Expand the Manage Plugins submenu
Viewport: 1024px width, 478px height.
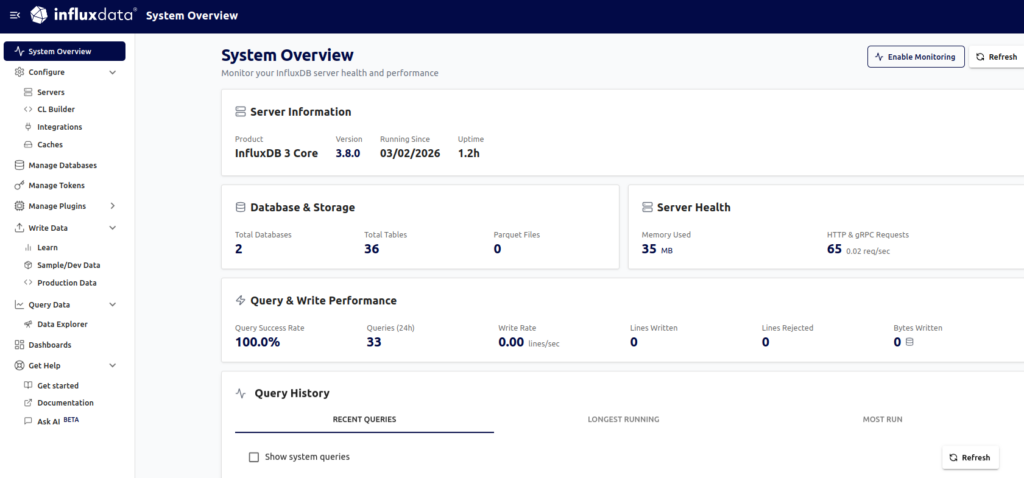click(112, 206)
